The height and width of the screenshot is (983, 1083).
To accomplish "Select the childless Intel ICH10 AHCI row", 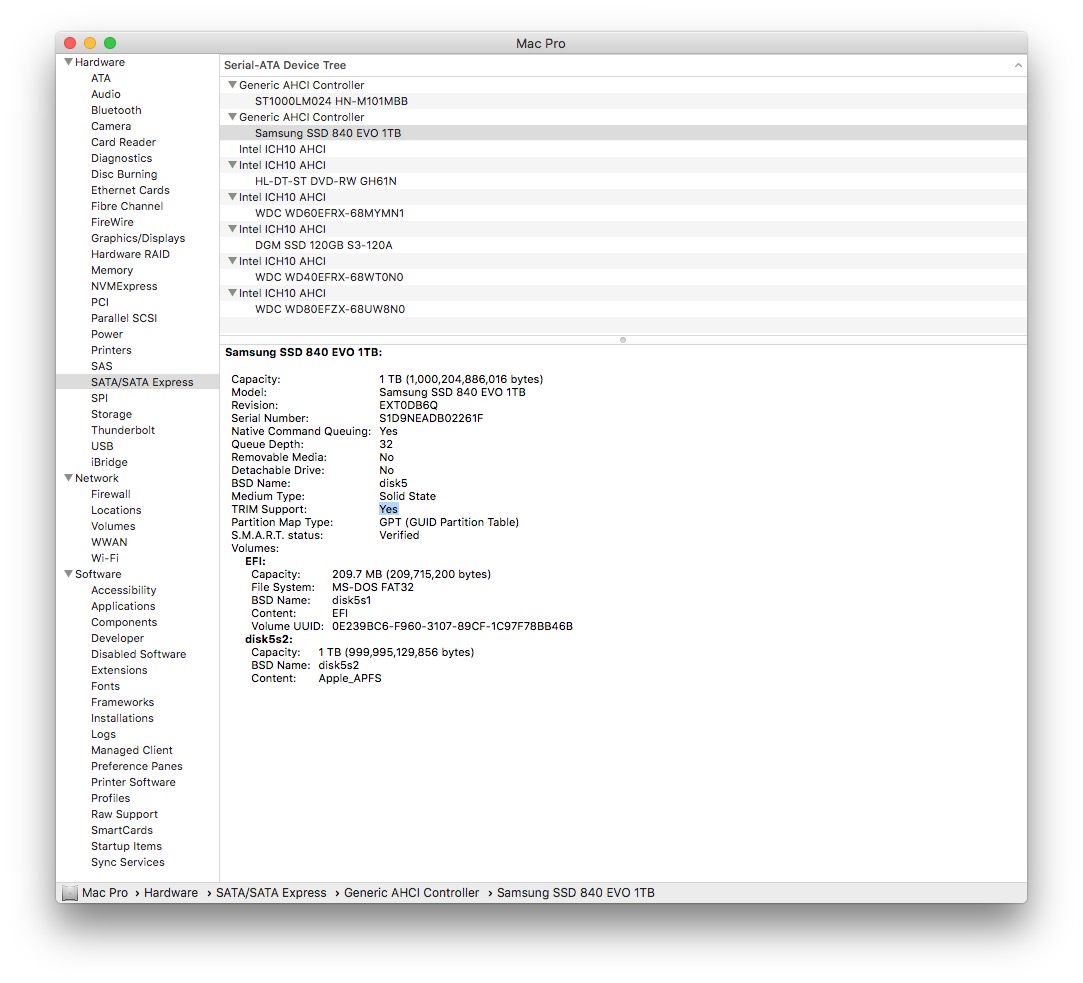I will tap(623, 149).
